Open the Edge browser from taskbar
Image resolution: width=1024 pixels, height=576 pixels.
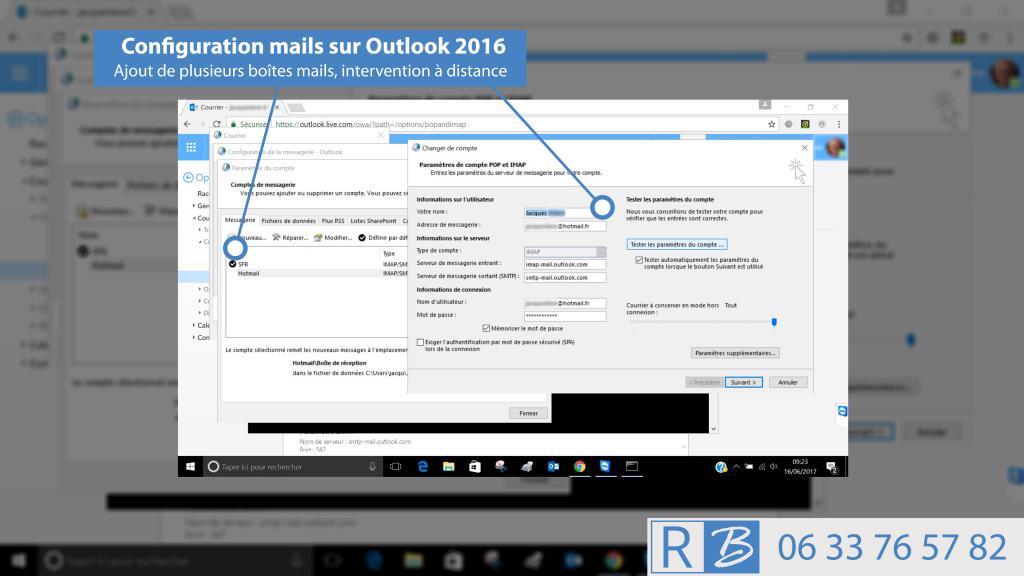click(x=423, y=466)
